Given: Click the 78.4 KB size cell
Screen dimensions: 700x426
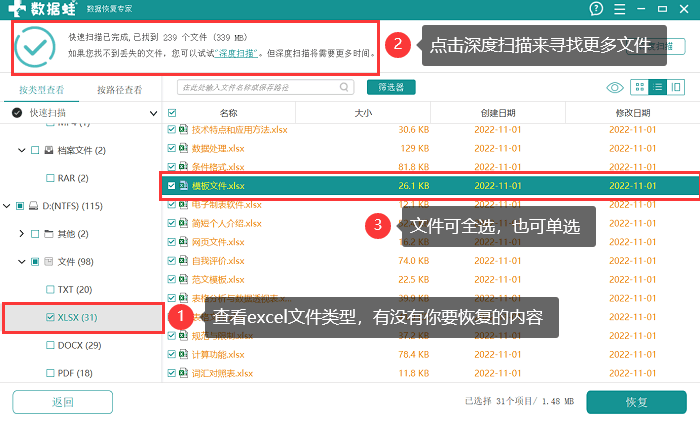Looking at the screenshot, I should point(414,355).
